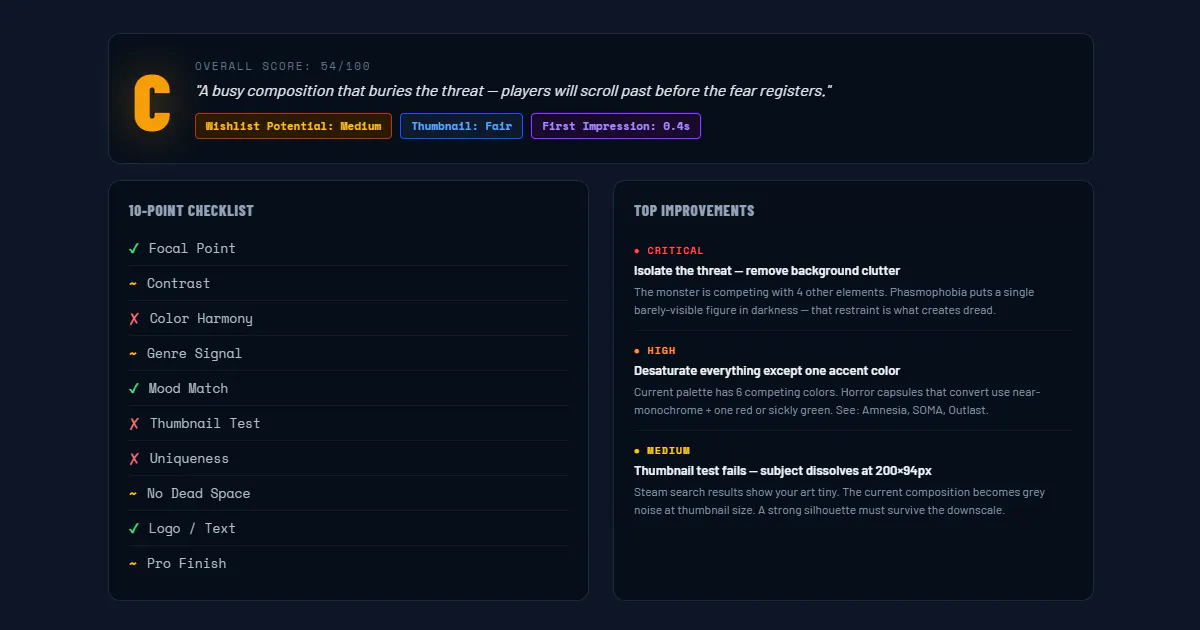
Task: Click the large orange C grade letter
Action: (x=152, y=103)
